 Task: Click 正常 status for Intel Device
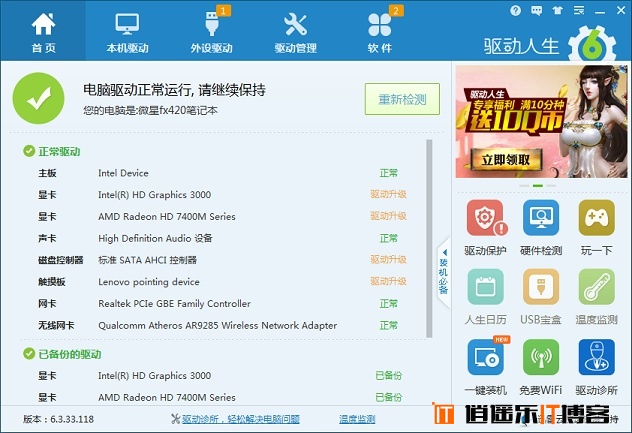point(389,173)
